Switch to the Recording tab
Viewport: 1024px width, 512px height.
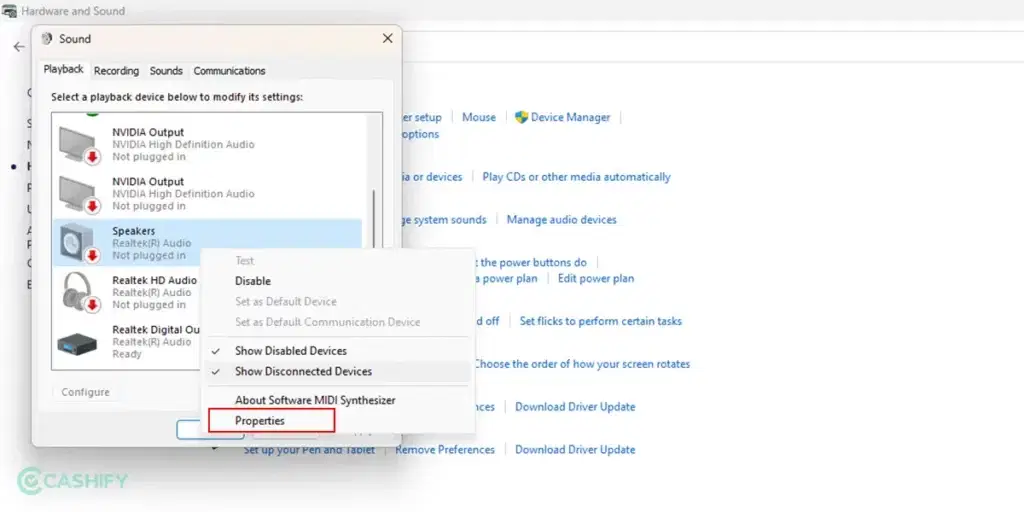click(x=116, y=71)
